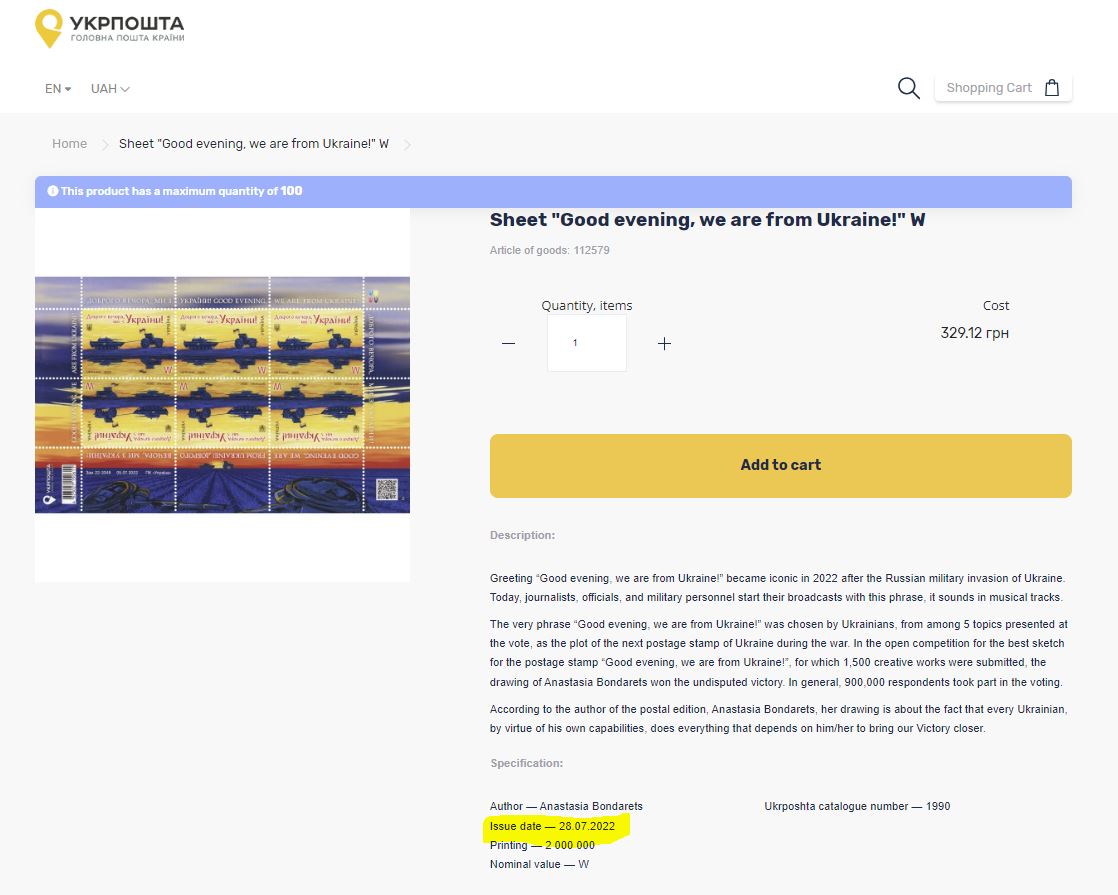Viewport: 1118px width, 895px height.
Task: Decrease quantity with the minus icon
Action: 508,344
